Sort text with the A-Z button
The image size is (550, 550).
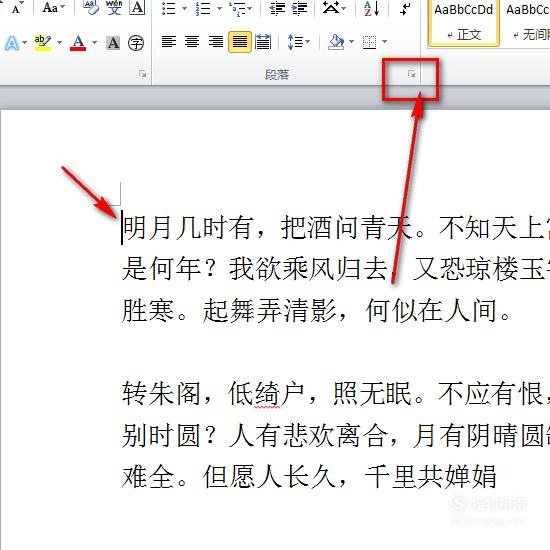click(x=371, y=8)
